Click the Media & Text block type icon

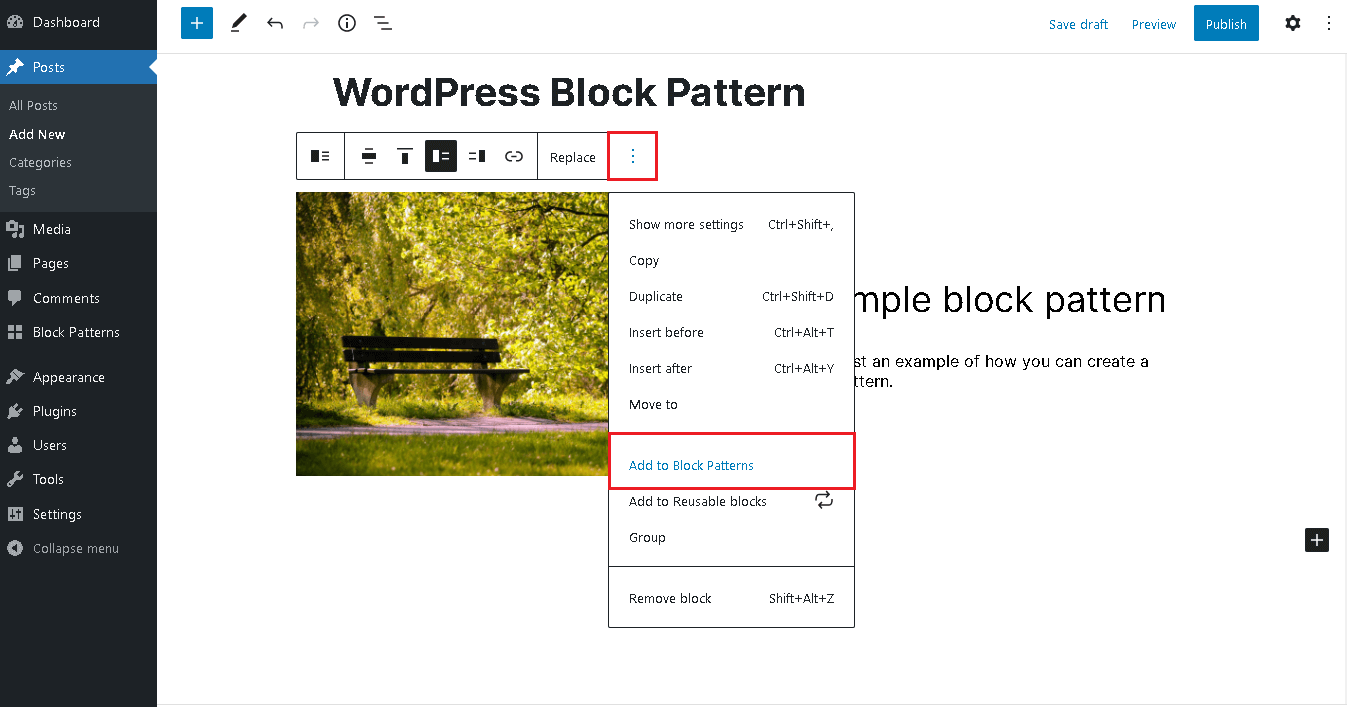click(x=320, y=156)
